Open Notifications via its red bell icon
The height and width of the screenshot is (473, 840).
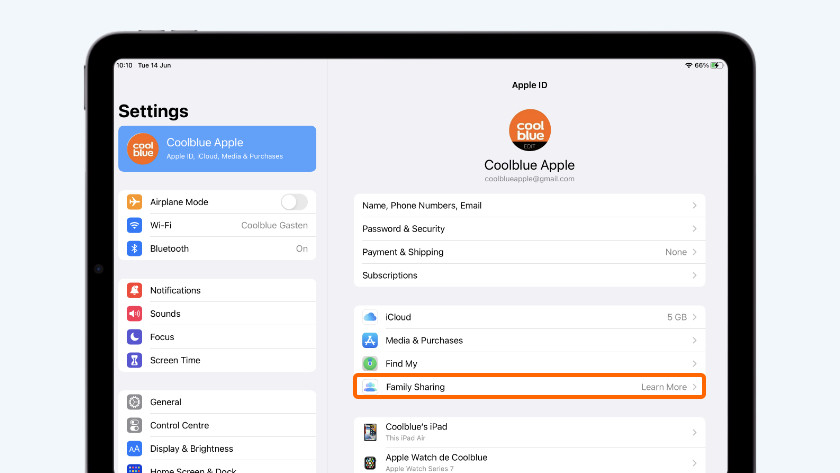click(134, 290)
